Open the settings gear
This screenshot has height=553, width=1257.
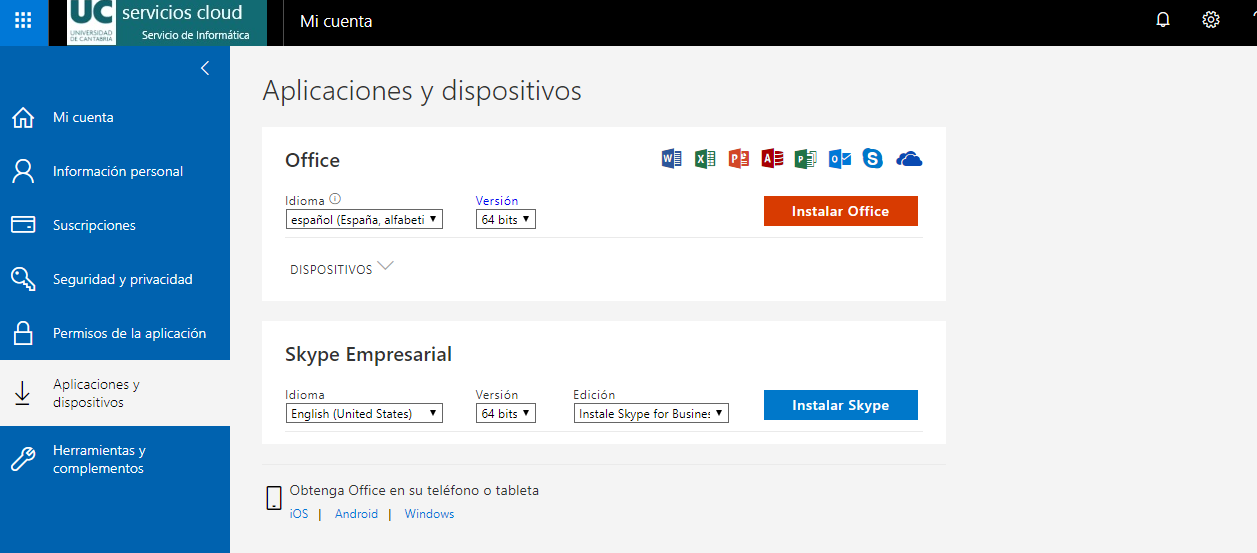pyautogui.click(x=1211, y=20)
